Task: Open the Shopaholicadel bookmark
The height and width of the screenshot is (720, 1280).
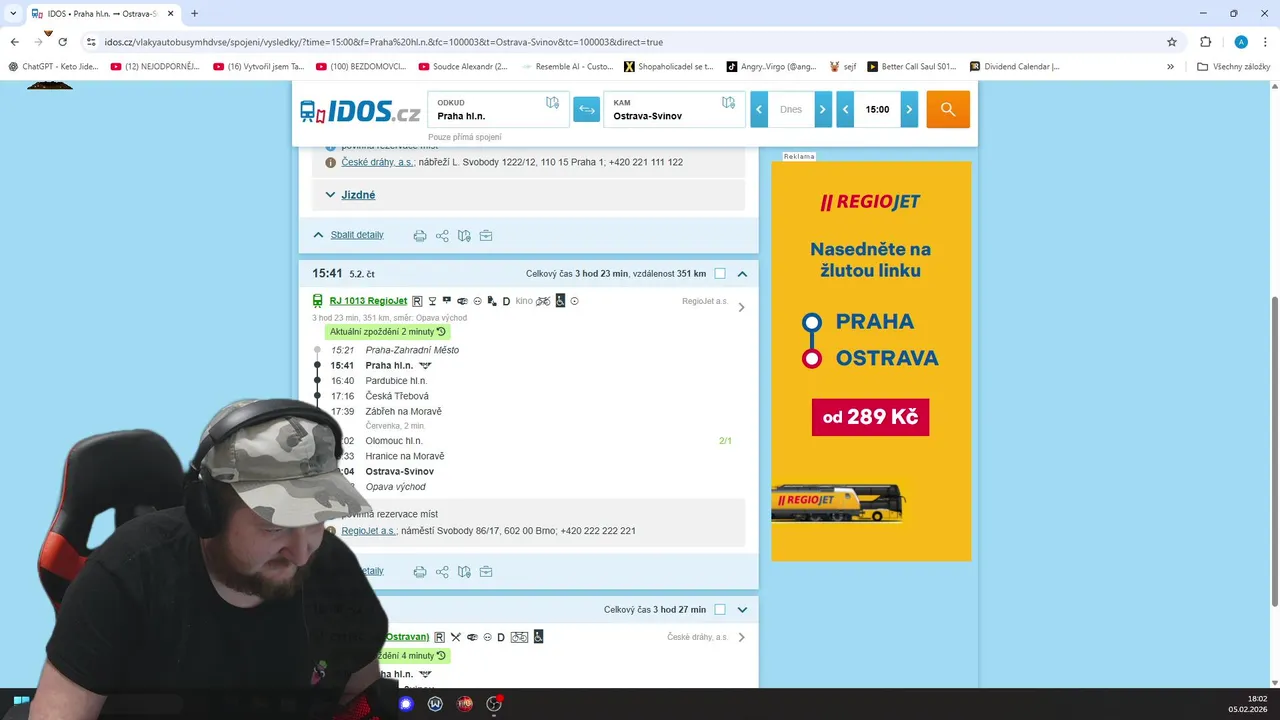Action: (x=669, y=66)
